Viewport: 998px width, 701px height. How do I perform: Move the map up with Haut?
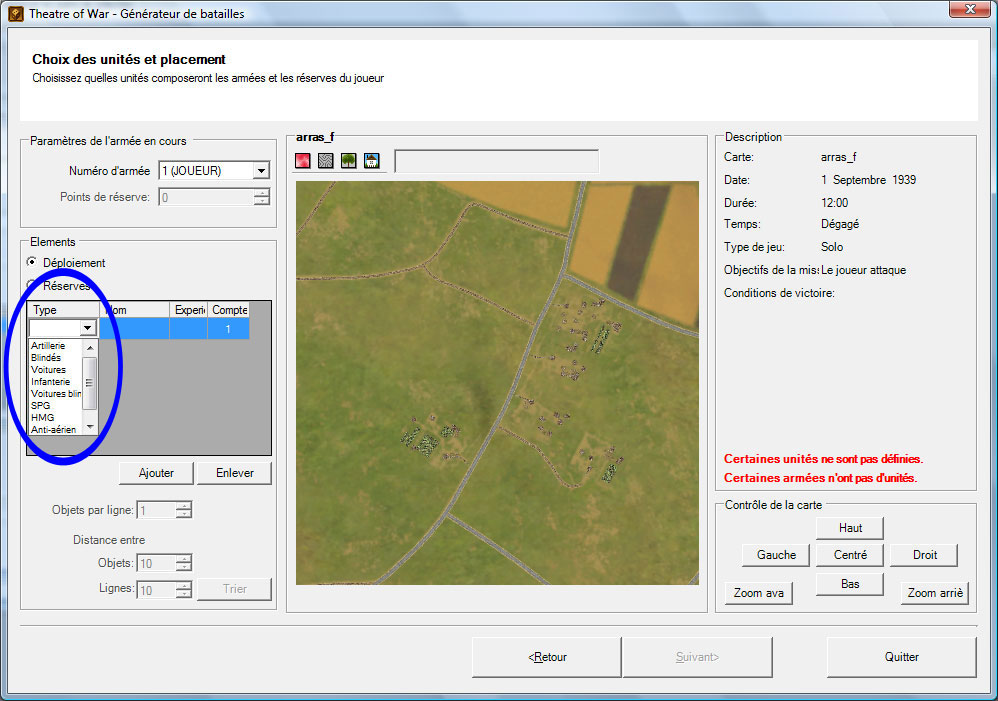(850, 528)
